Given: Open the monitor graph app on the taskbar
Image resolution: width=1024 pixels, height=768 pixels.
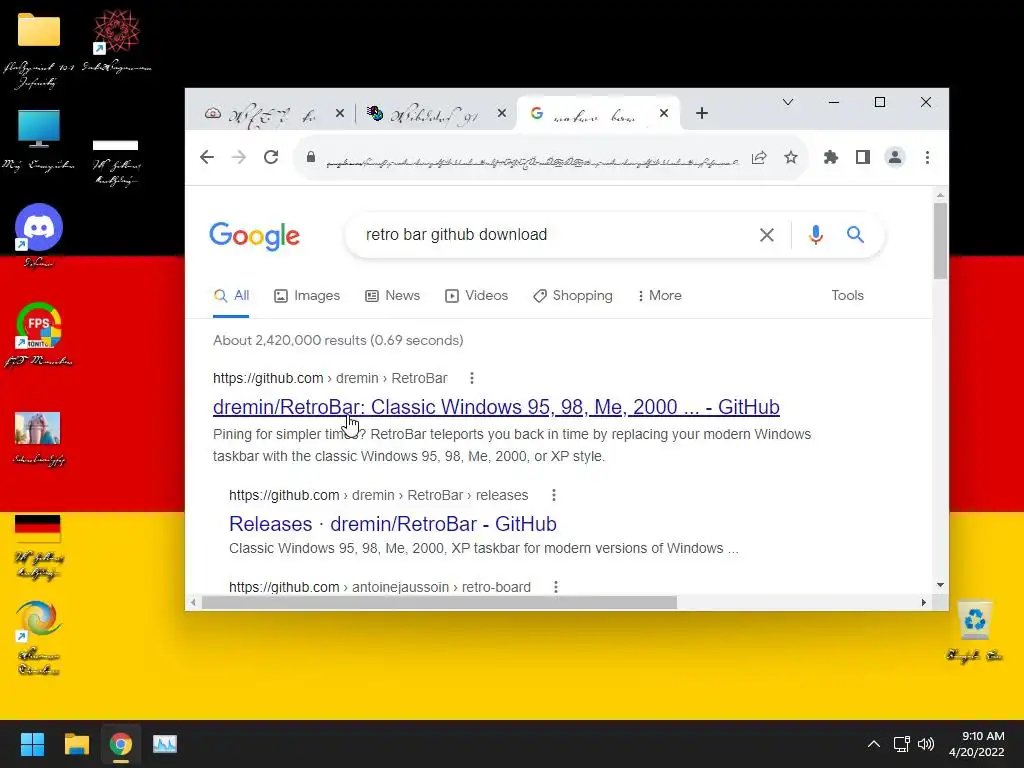Looking at the screenshot, I should 165,744.
